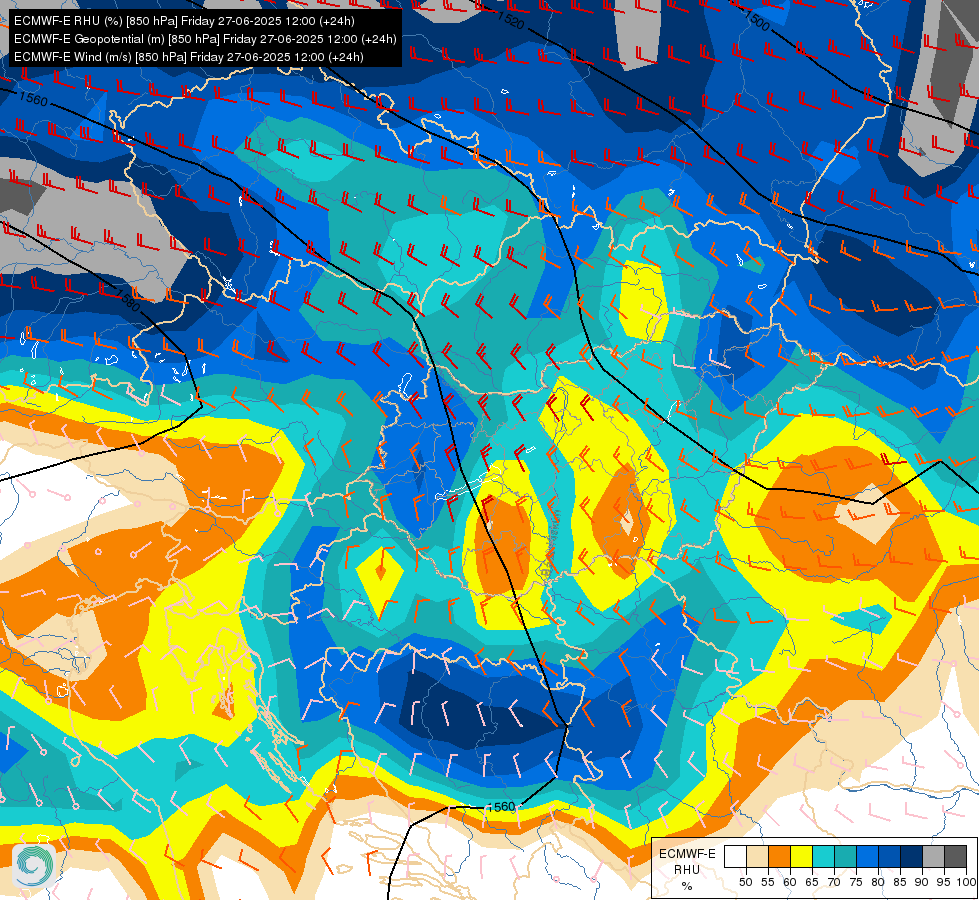Pick the light grey legend swatch for 90-95%
The image size is (979, 900).
[x=933, y=856]
